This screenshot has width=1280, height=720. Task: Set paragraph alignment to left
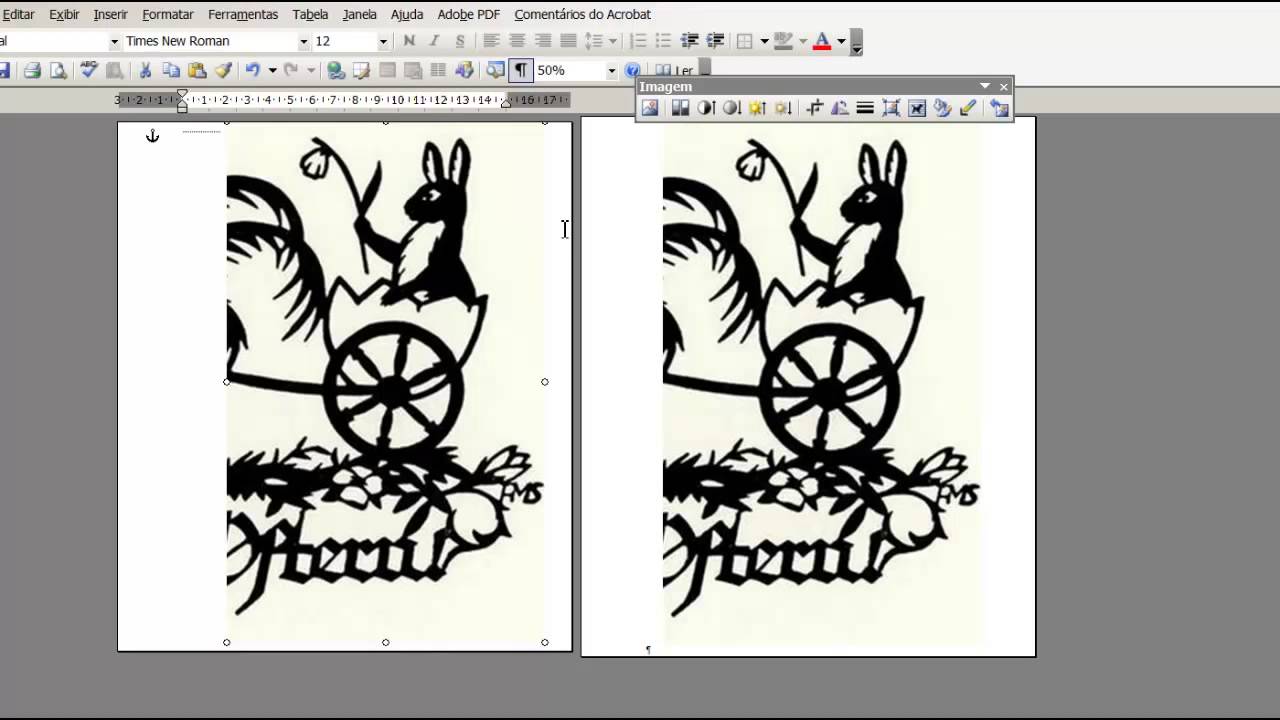pos(491,41)
